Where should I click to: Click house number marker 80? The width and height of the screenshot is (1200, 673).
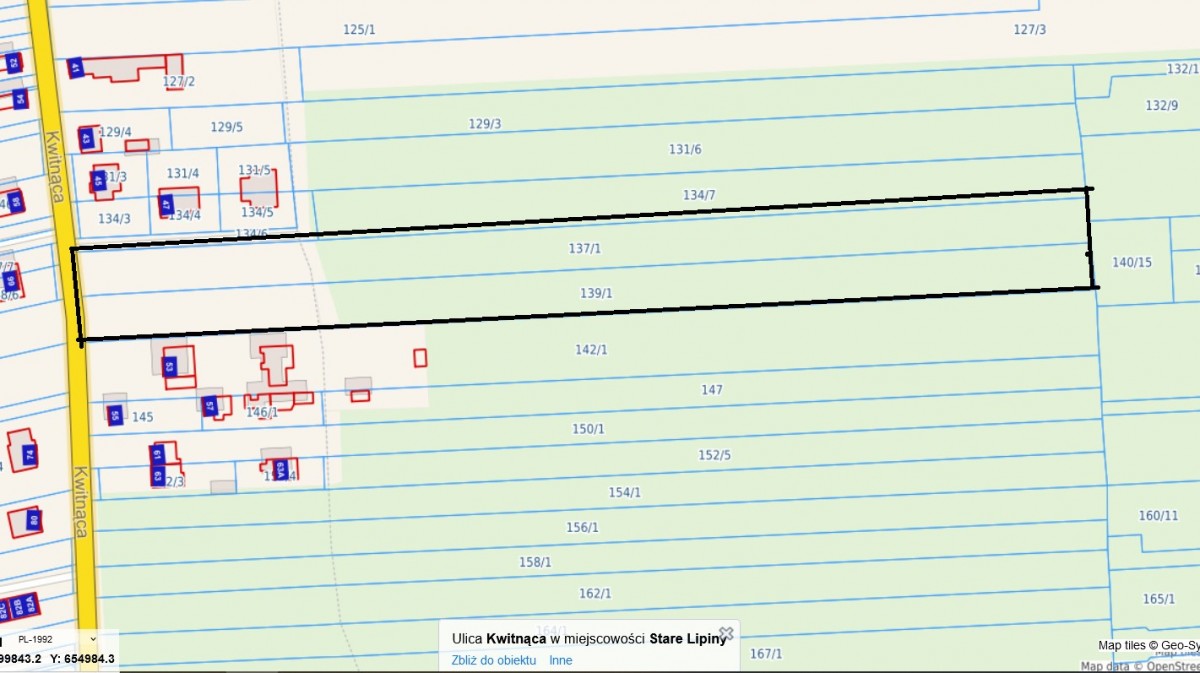click(x=33, y=520)
